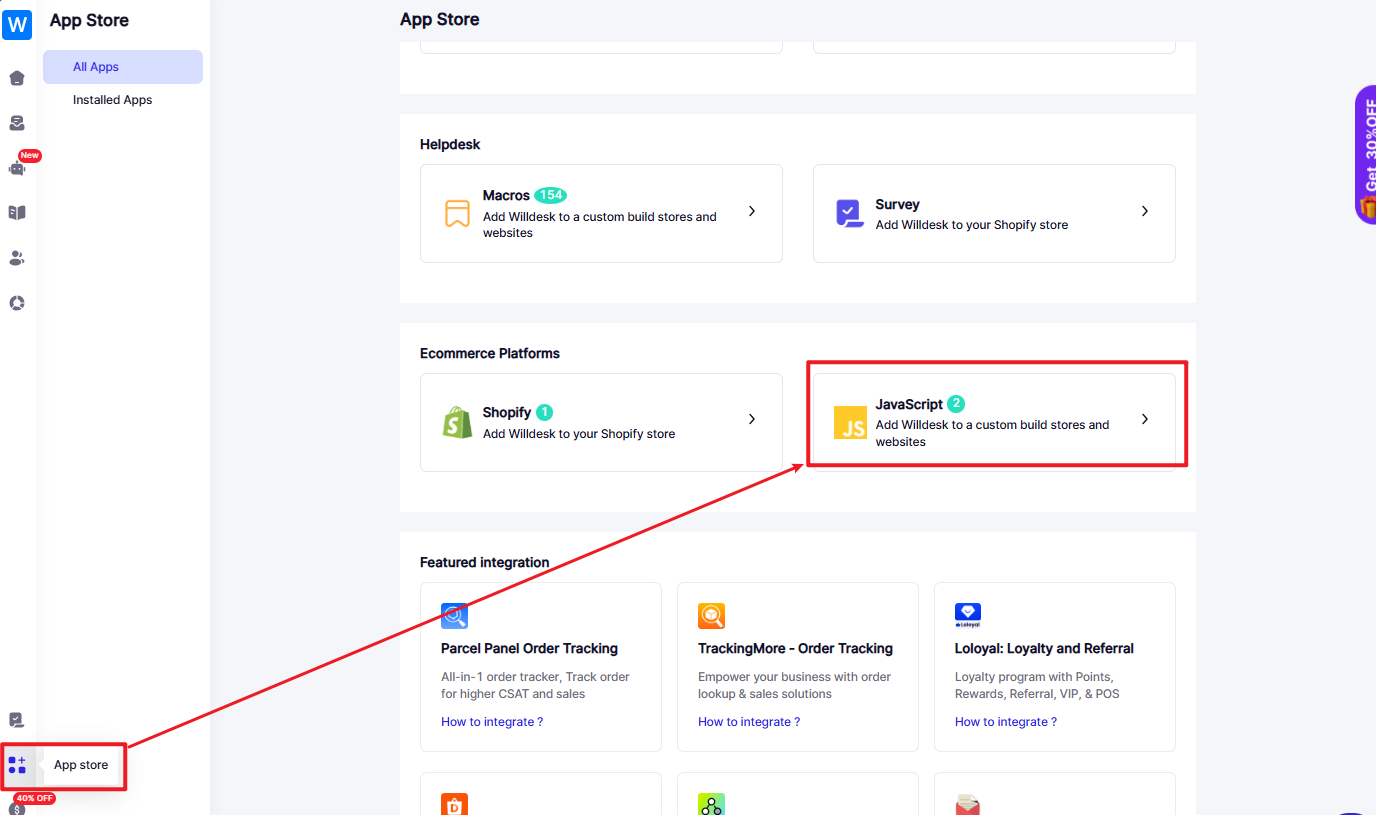Screen dimensions: 1376x815
Task: Open the Home page icon in sidebar
Action: 17,78
